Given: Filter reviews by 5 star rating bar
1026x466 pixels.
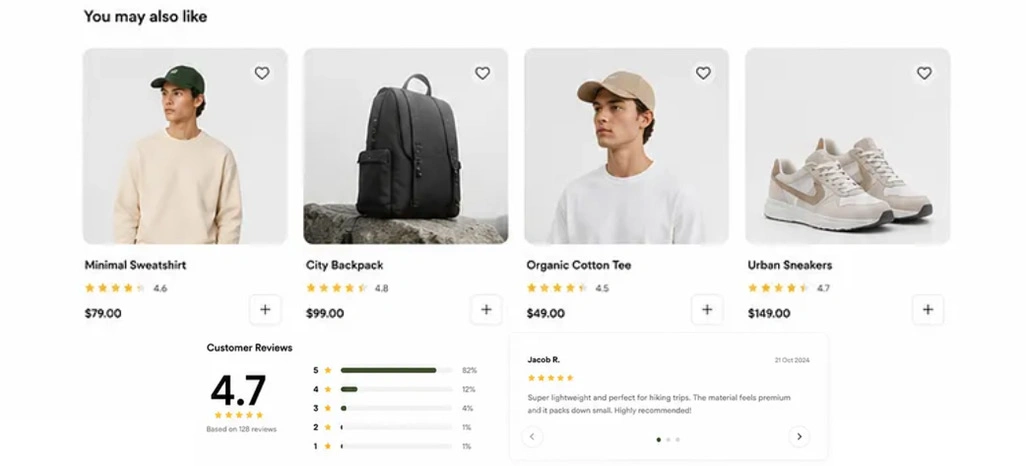Looking at the screenshot, I should (x=395, y=370).
